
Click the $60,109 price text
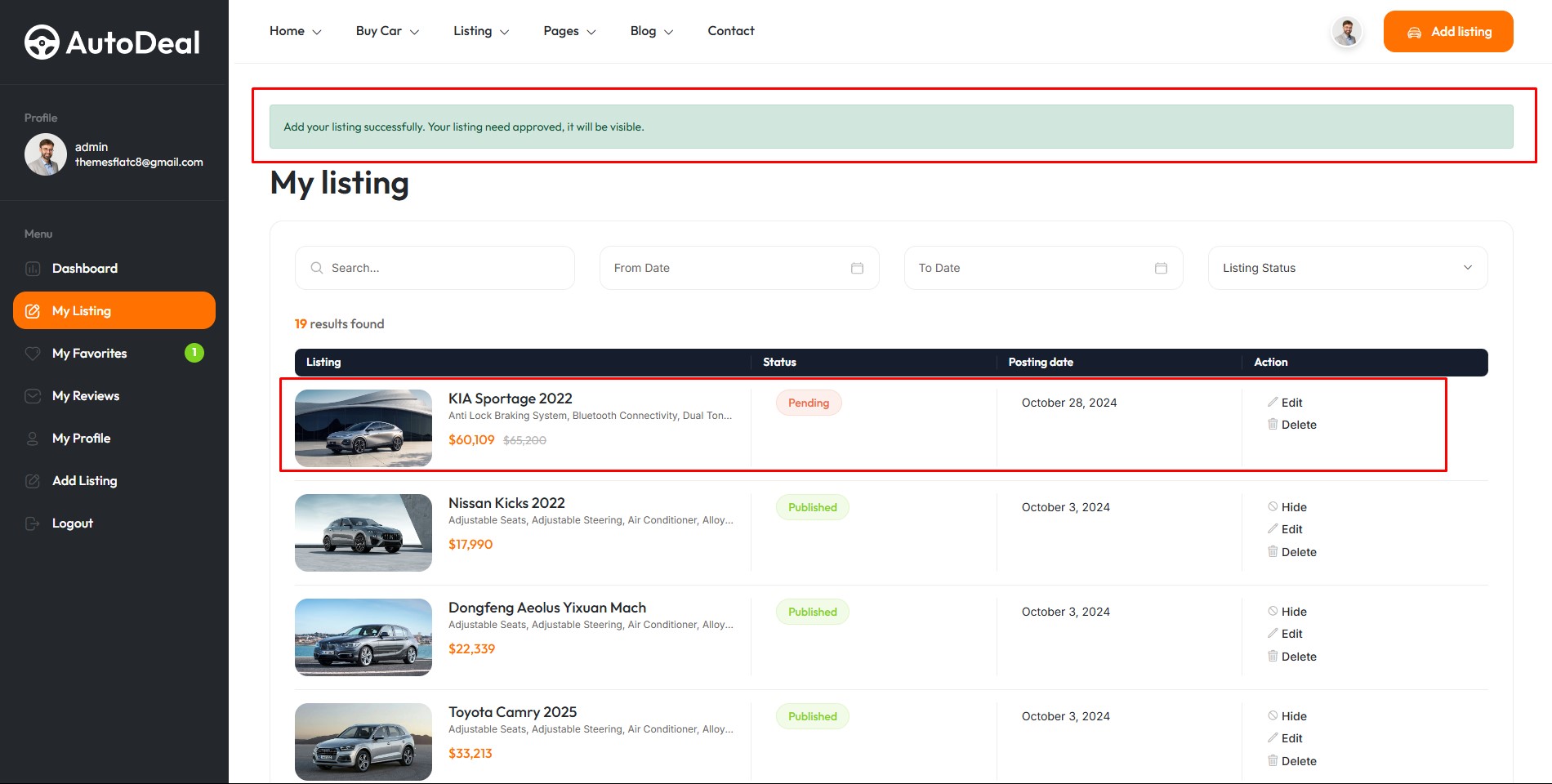click(471, 439)
